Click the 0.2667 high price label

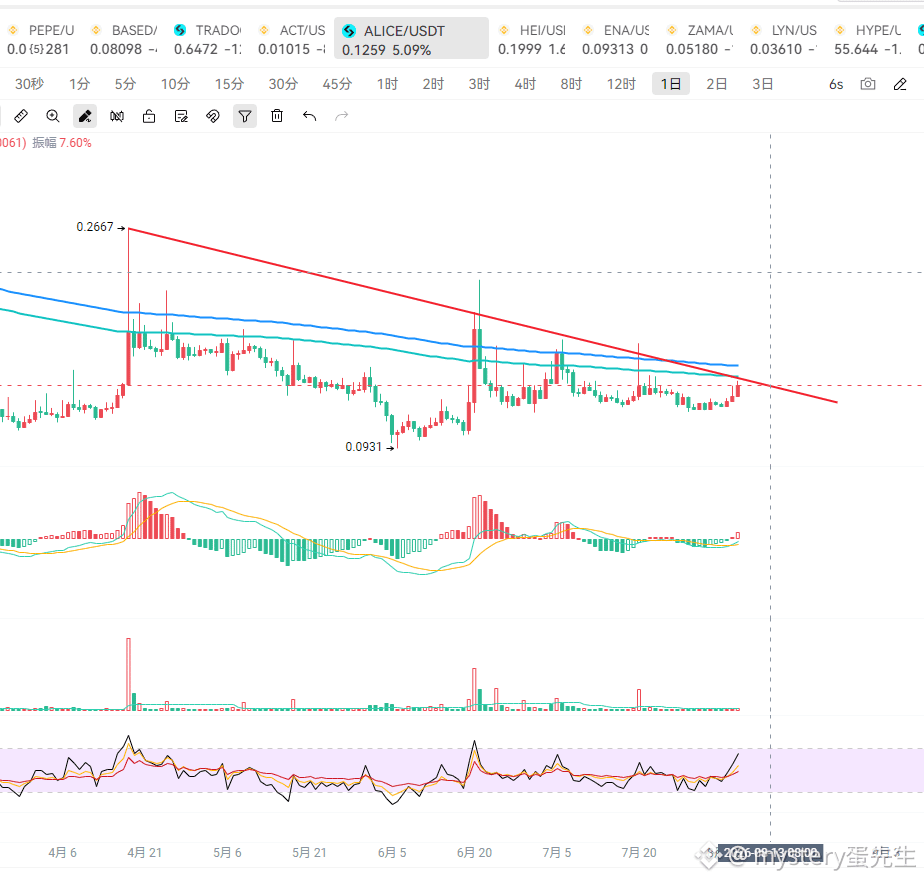95,227
